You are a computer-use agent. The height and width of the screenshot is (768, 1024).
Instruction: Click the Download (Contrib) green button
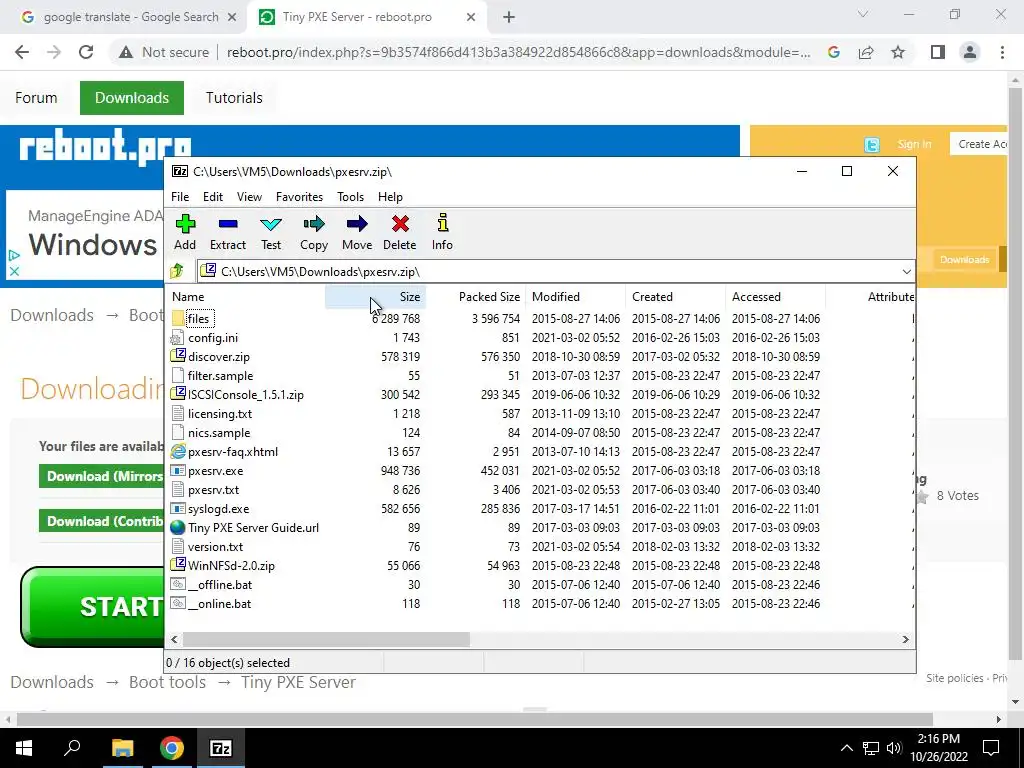pyautogui.click(x=102, y=521)
